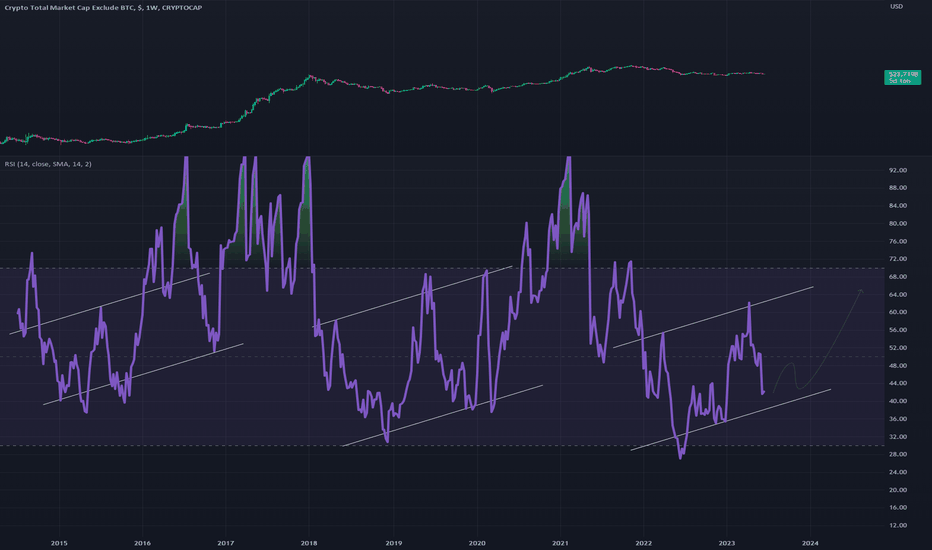
Task: Click the Crypto Total Market Cap Exclude BTC title
Action: [103, 8]
